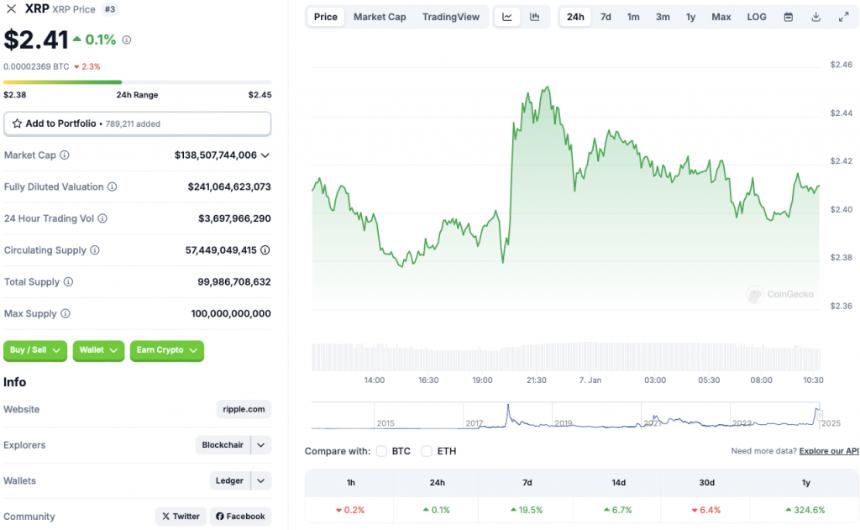Expand Wallets dropdown arrow next to Ledger
Image resolution: width=860 pixels, height=530 pixels.
(261, 481)
